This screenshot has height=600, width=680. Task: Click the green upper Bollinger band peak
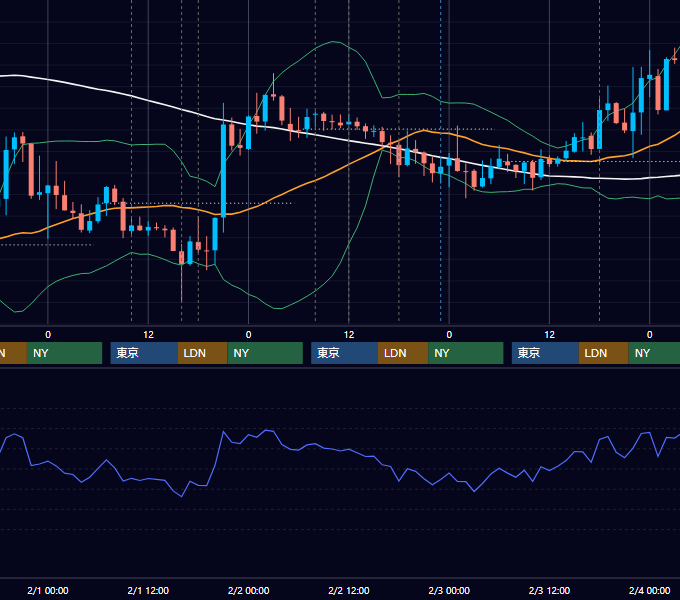334,42
